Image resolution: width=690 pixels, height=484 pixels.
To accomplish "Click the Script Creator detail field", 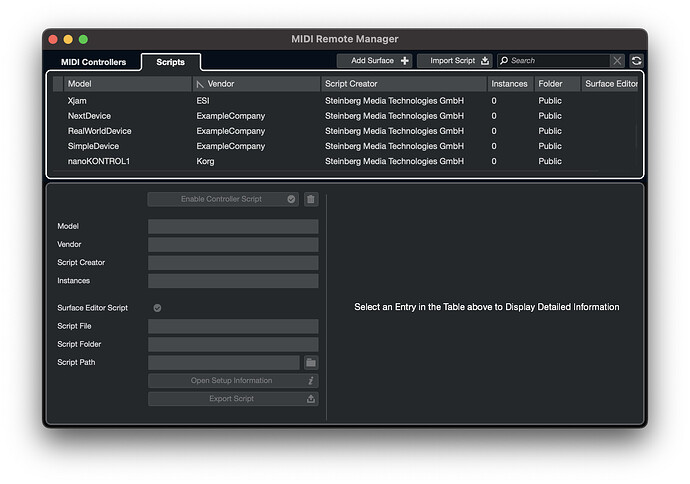I will point(233,263).
